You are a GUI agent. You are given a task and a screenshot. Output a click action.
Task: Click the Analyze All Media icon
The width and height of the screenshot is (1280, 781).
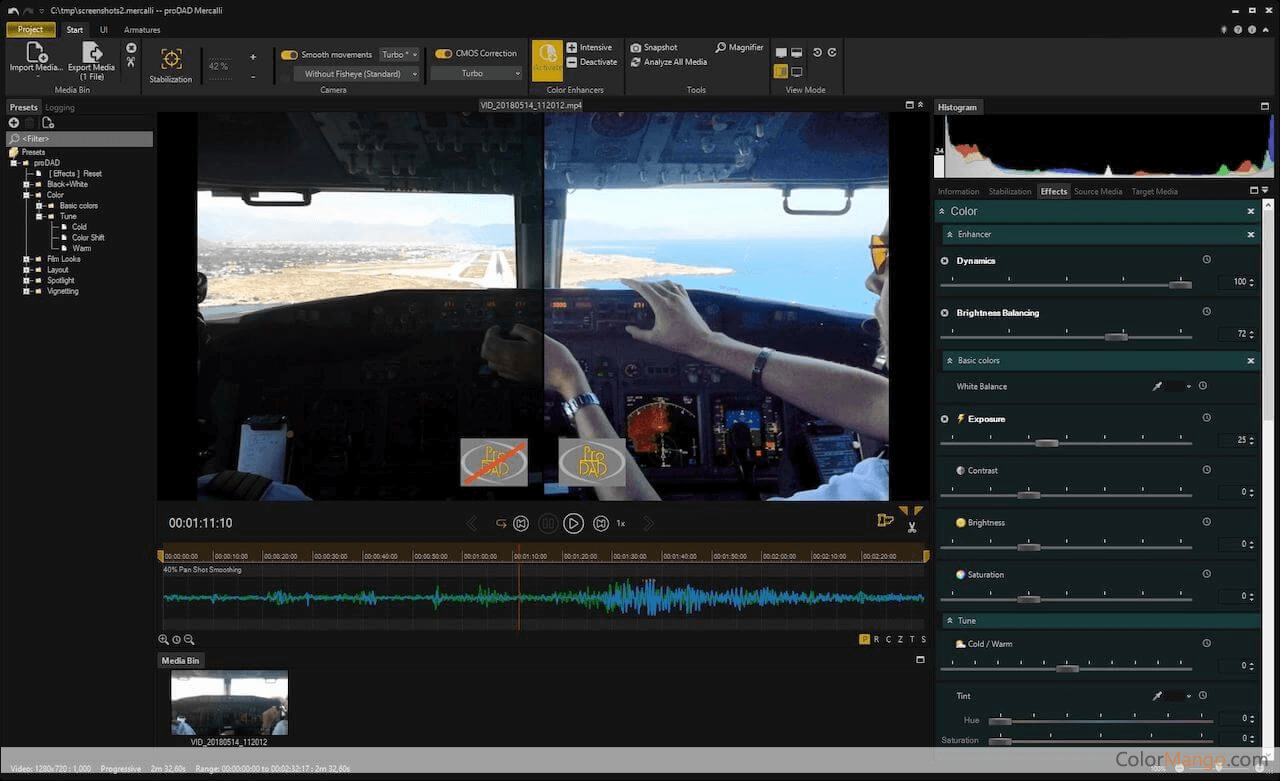(x=636, y=62)
